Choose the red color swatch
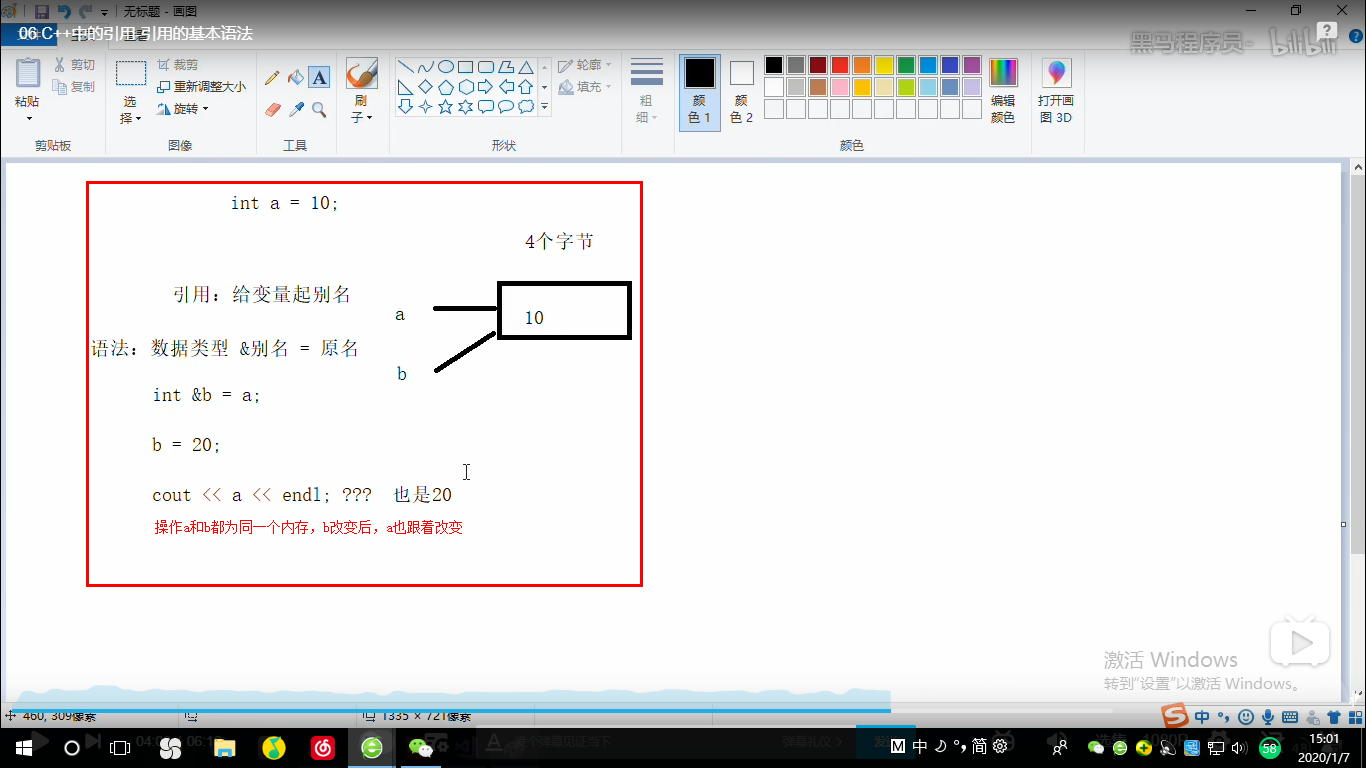 (840, 65)
